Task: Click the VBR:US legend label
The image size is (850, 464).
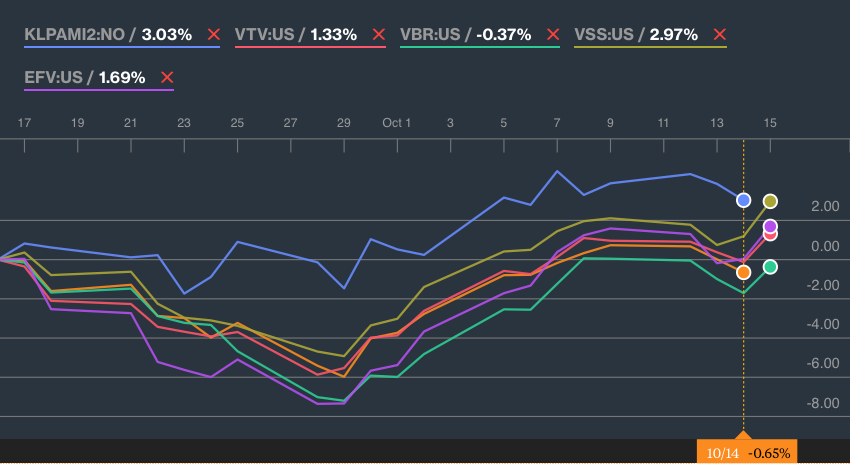Action: pyautogui.click(x=430, y=35)
